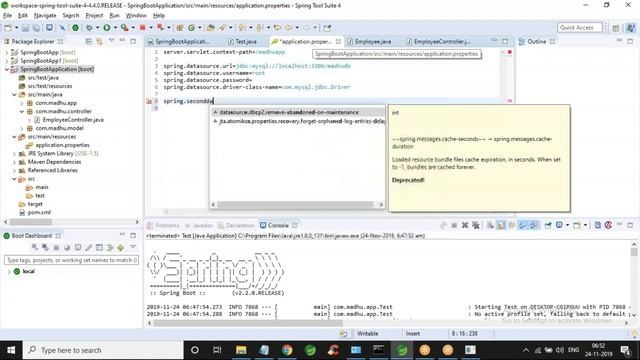Image resolution: width=640 pixels, height=360 pixels.
Task: Click the Save icon in main toolbar
Action: point(25,28)
